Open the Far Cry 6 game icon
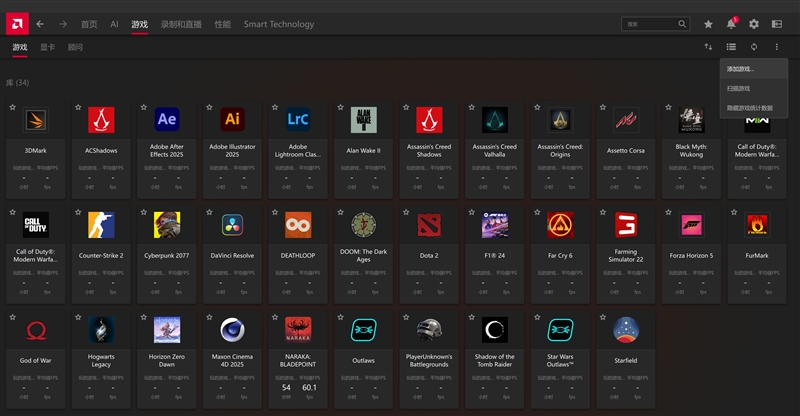800x416 pixels. pos(560,225)
